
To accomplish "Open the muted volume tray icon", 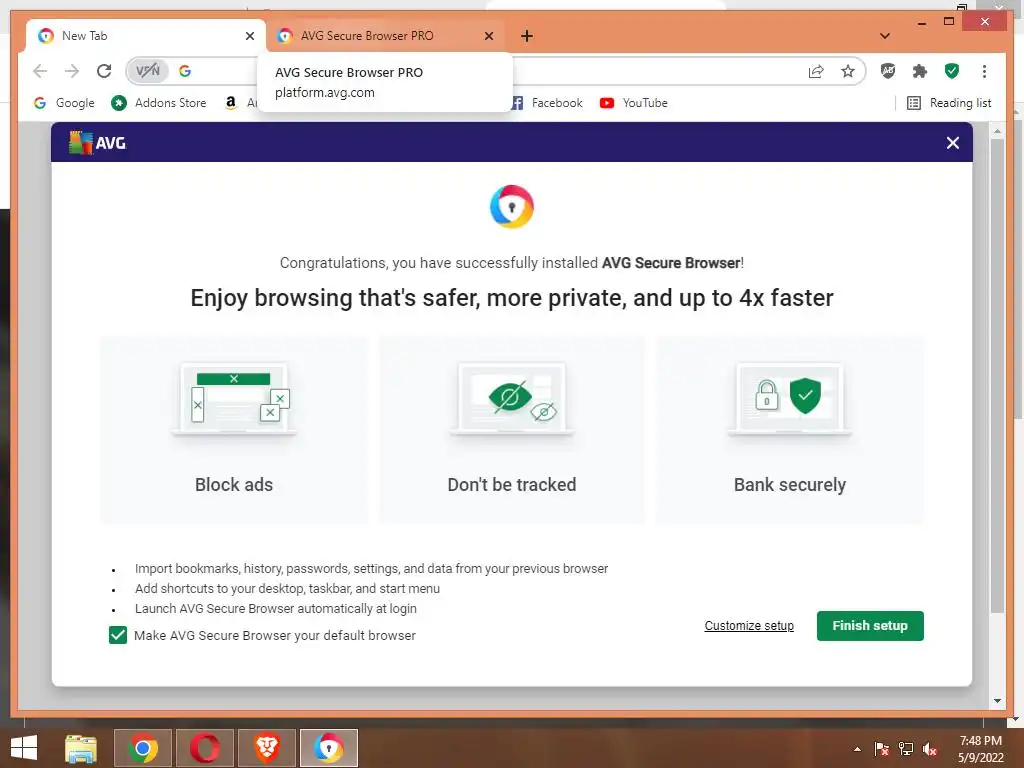I will tap(930, 749).
